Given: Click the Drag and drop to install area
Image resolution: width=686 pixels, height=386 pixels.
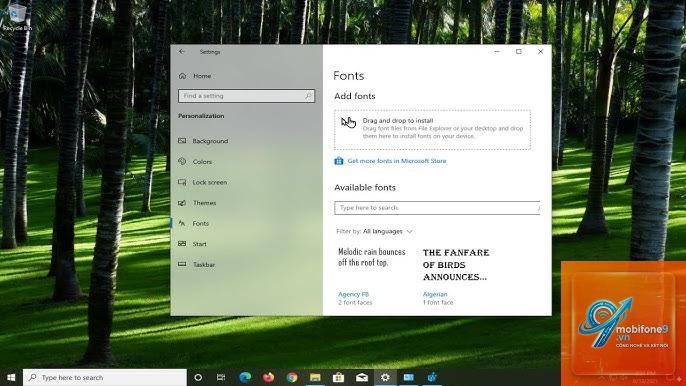Looking at the screenshot, I should 432,130.
